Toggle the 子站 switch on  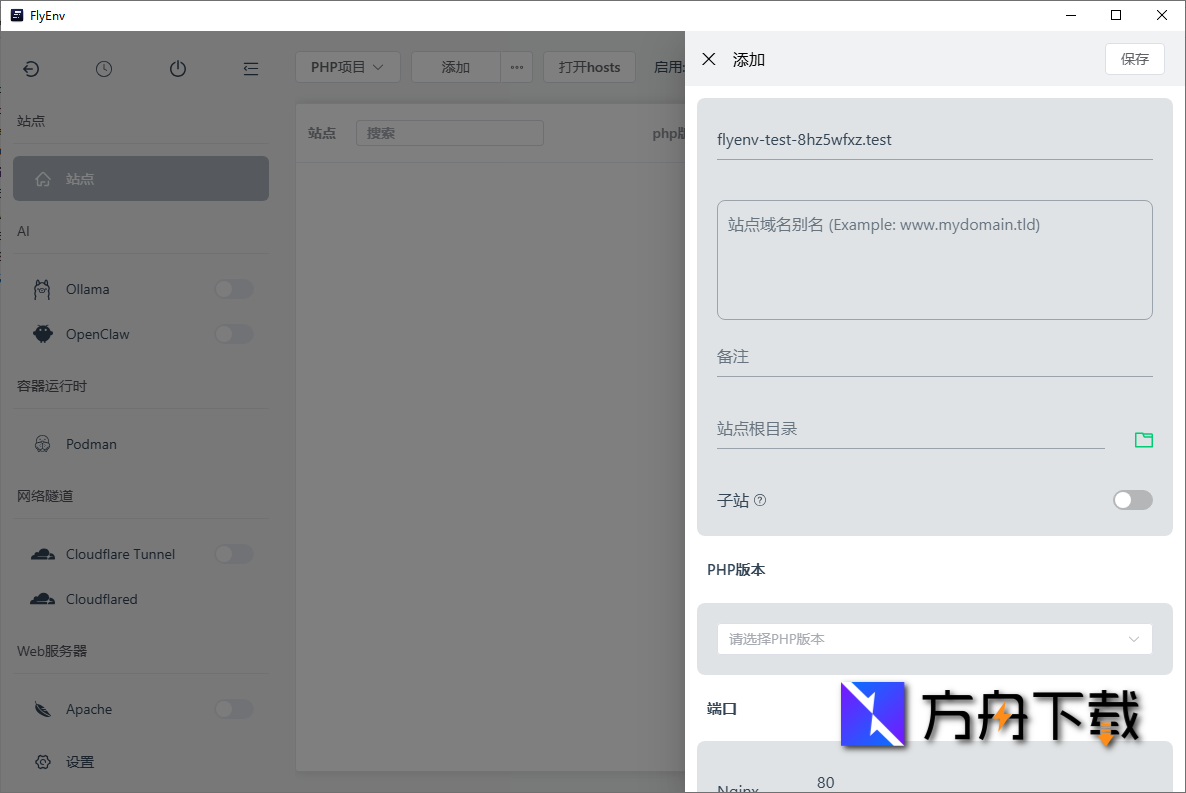1132,500
